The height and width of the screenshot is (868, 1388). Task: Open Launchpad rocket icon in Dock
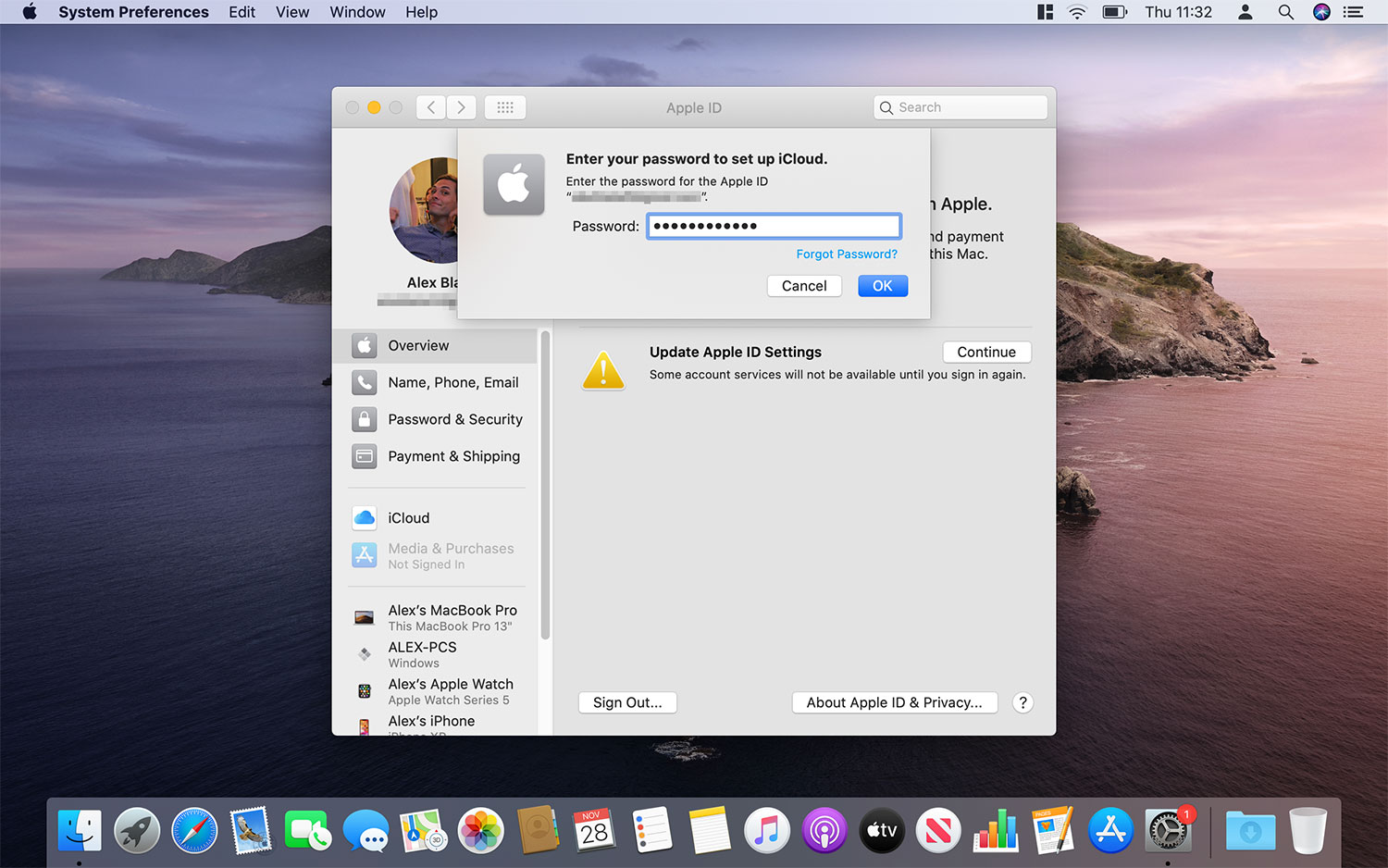[137, 830]
